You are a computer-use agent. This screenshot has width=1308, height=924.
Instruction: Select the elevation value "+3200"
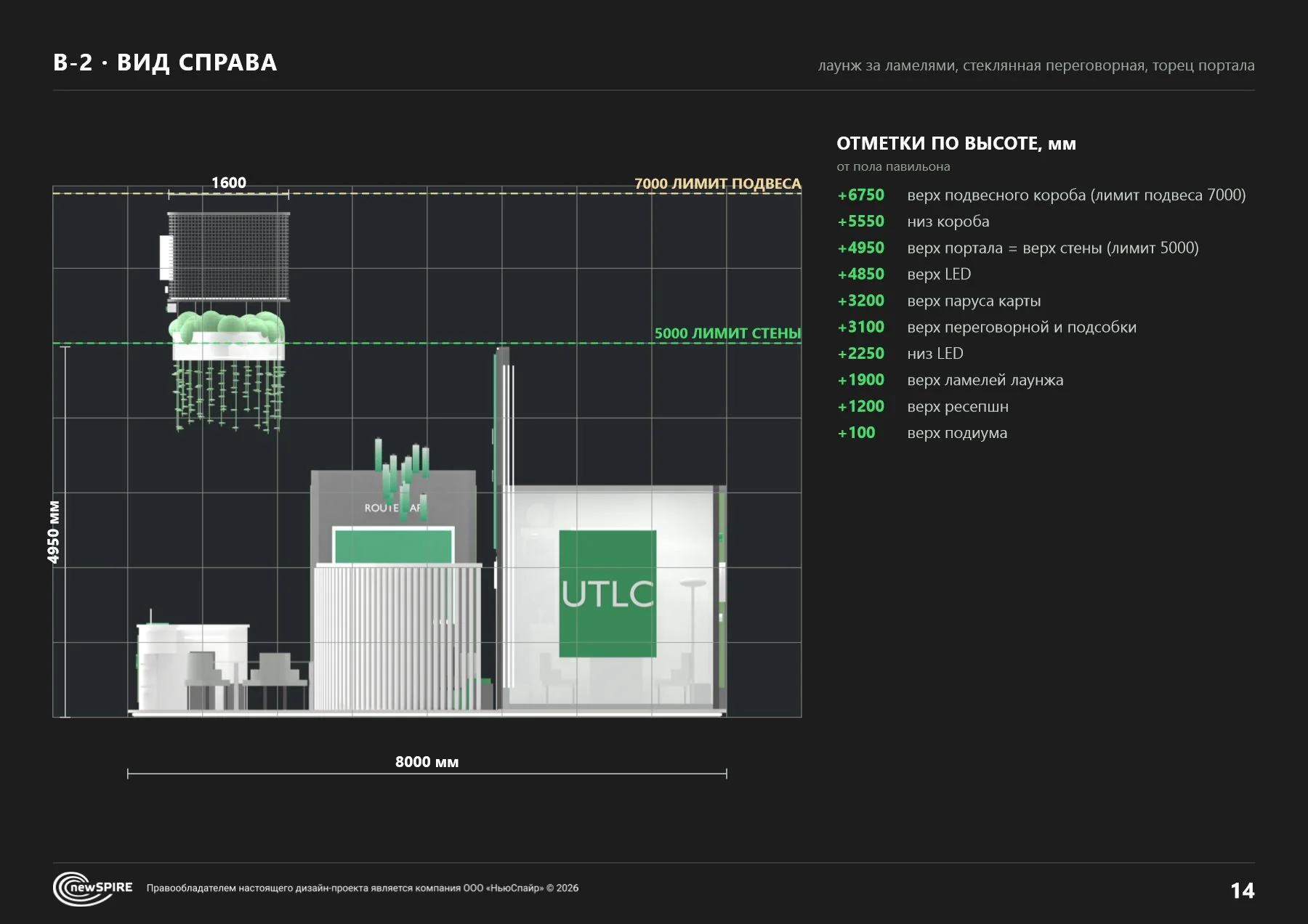861,301
